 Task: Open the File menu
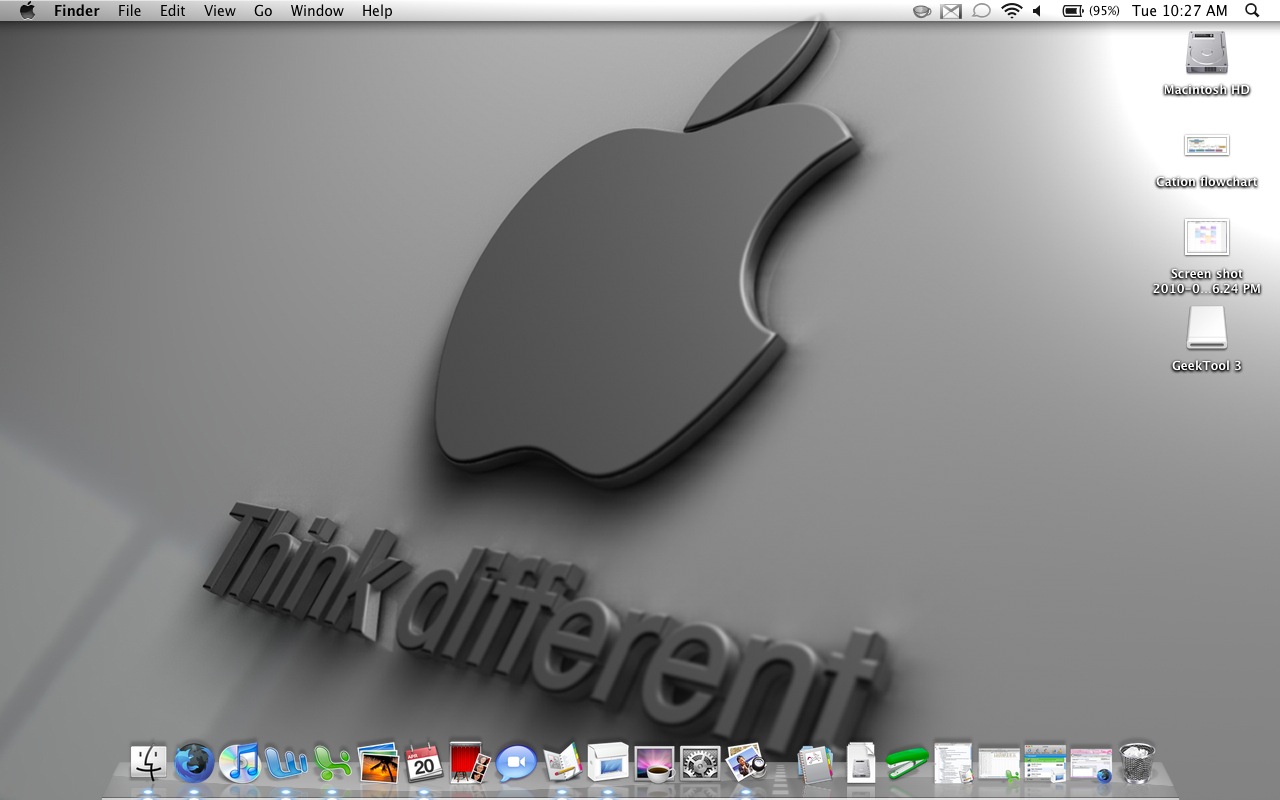[129, 11]
